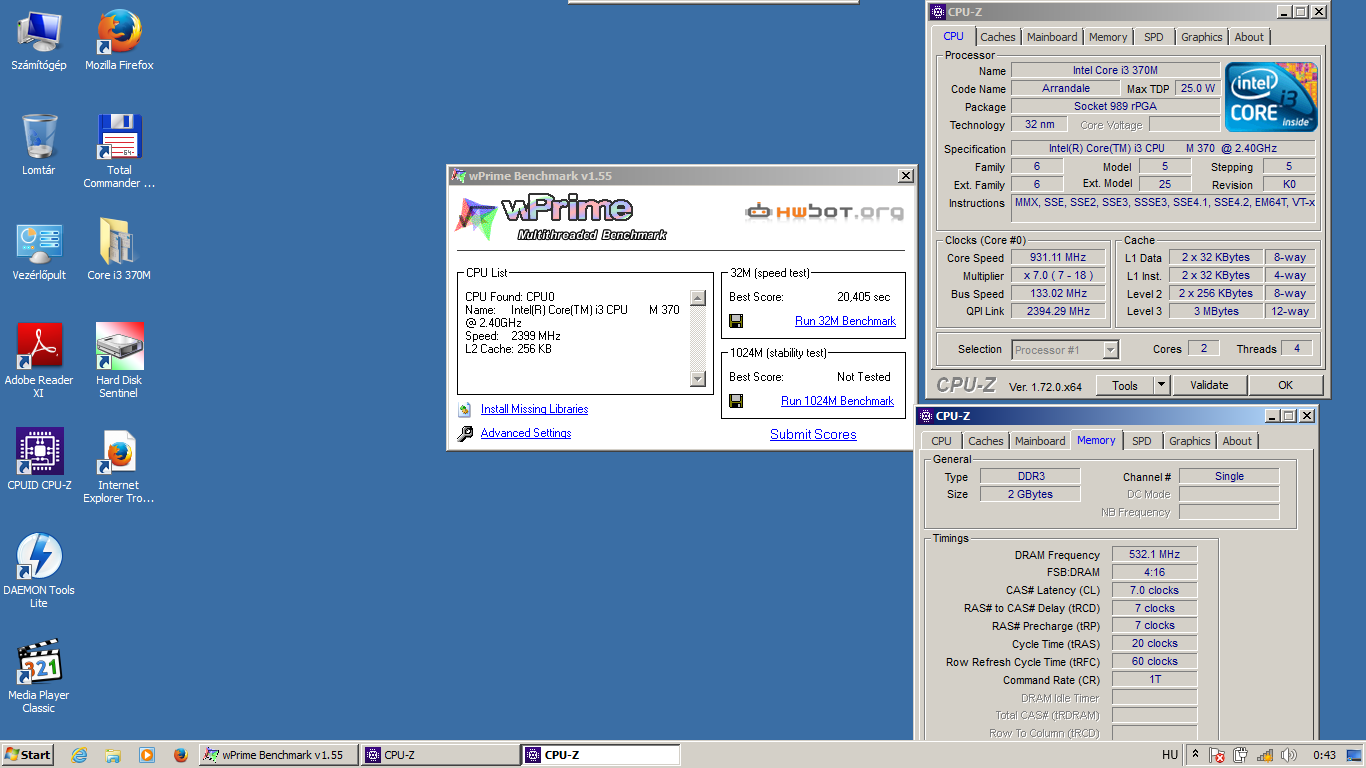
Task: Open Memory tab in upper CPU-Z window
Action: pos(1108,37)
